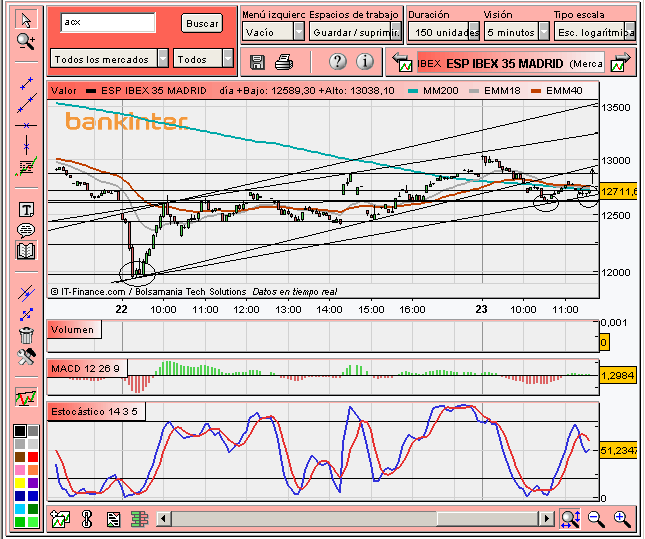The height and width of the screenshot is (539, 645).
Task: Click the Volumen panel label
Action: (72, 330)
